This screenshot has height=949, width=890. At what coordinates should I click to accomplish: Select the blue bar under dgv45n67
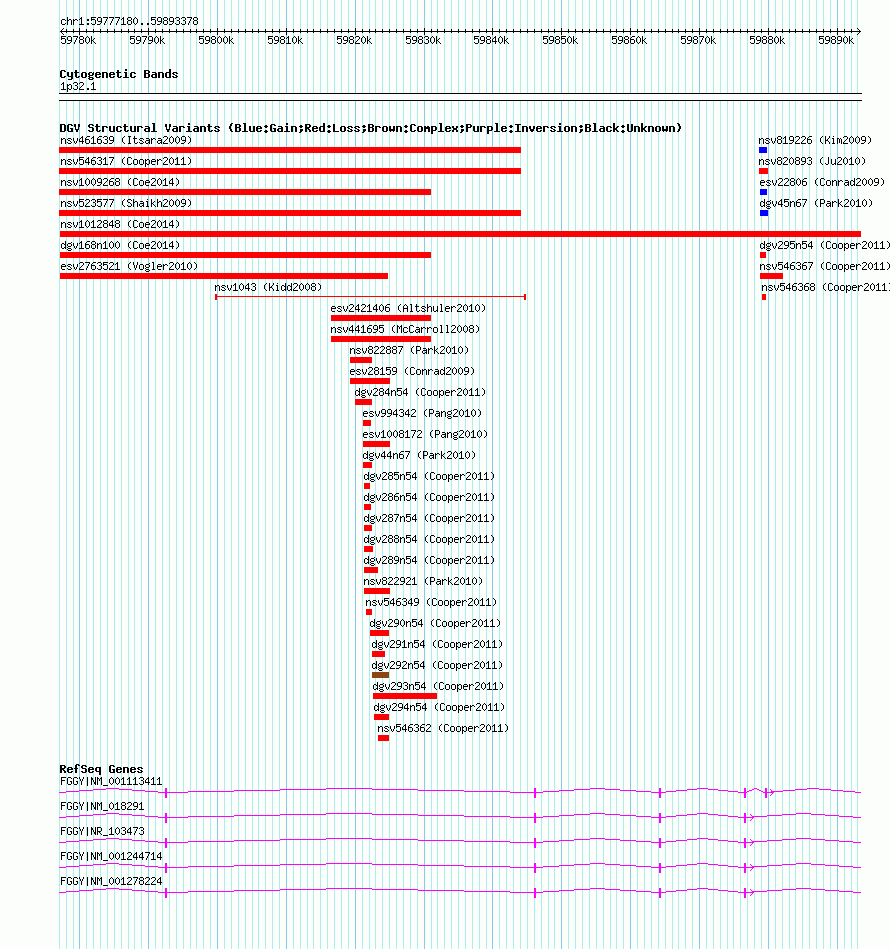pyautogui.click(x=764, y=213)
